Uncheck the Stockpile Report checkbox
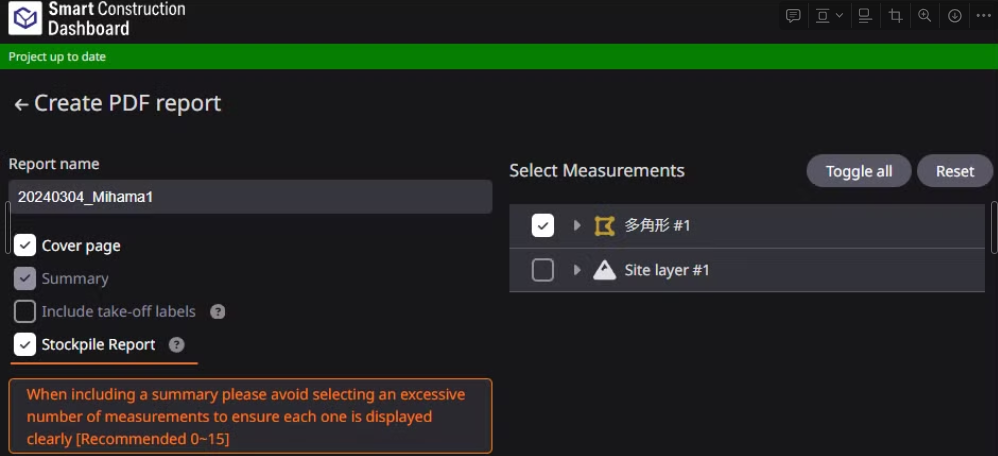998x456 pixels. pyautogui.click(x=25, y=344)
